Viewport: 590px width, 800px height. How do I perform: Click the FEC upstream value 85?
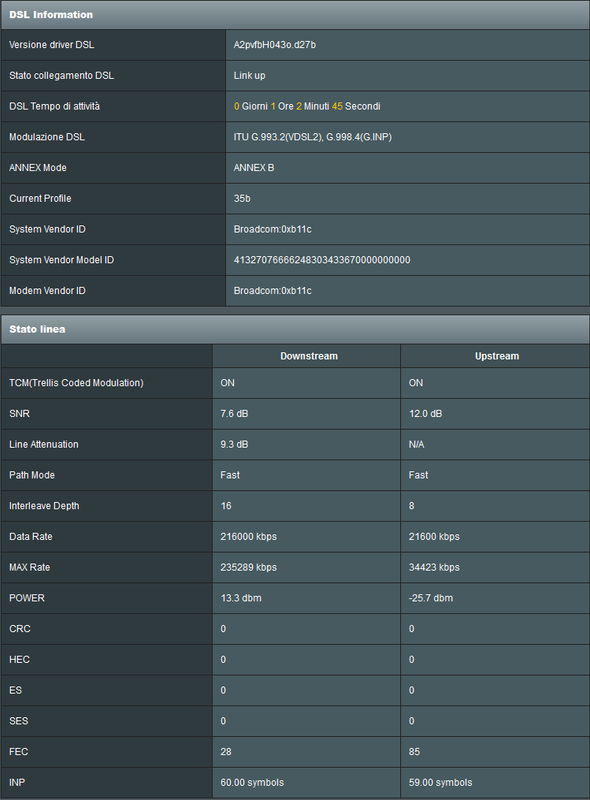point(414,752)
